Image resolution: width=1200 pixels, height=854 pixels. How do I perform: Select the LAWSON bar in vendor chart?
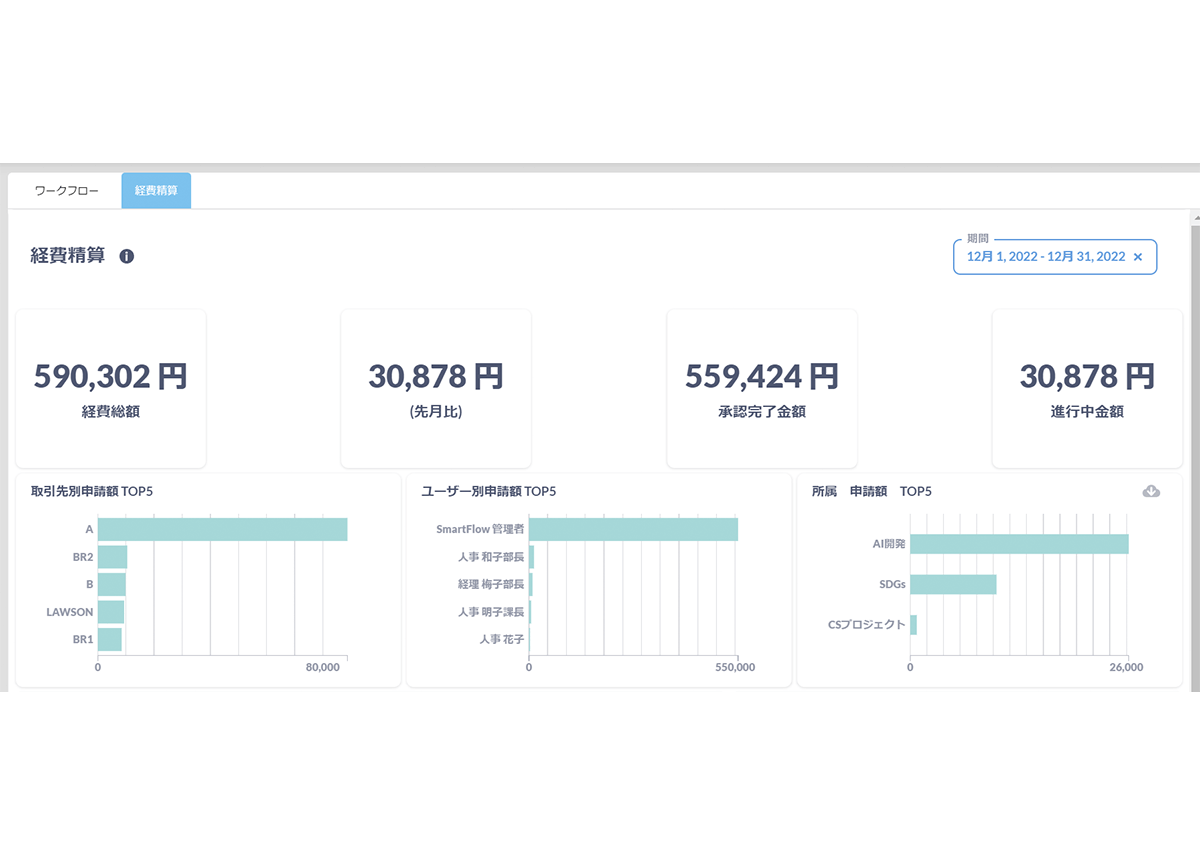pyautogui.click(x=111, y=611)
